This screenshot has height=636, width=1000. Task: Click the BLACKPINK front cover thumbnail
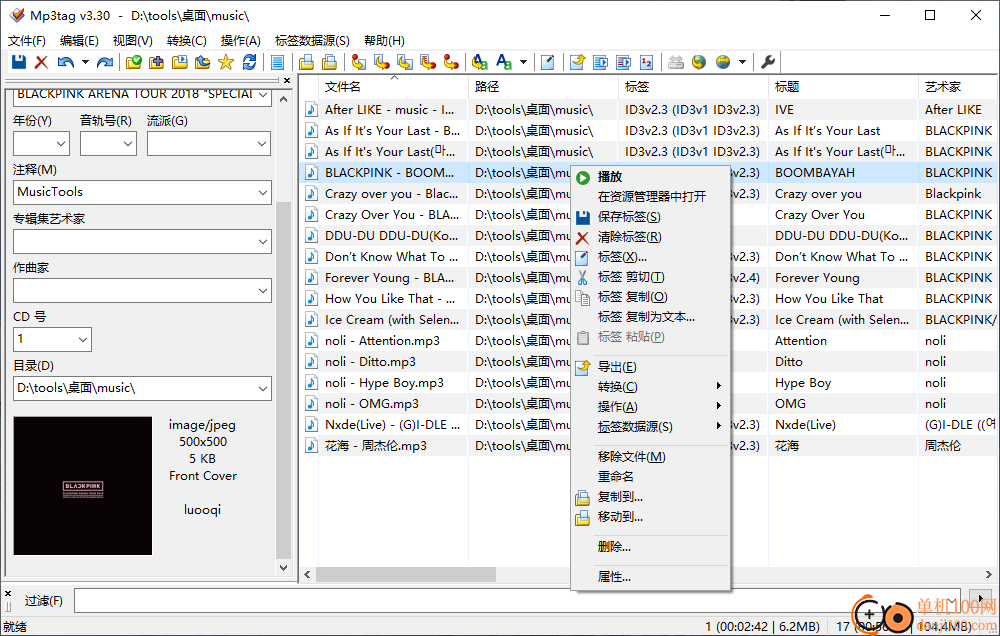(83, 485)
